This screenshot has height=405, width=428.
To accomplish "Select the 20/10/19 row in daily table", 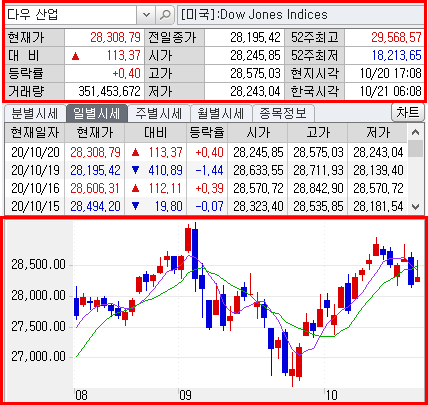I will [x=206, y=171].
